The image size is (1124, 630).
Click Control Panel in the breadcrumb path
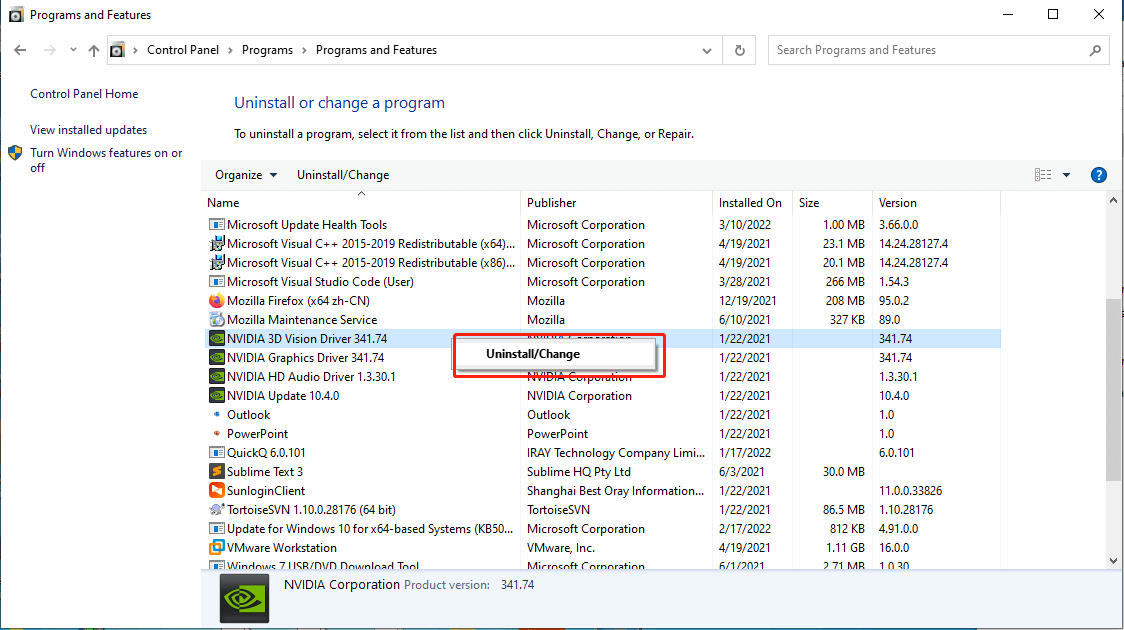pos(183,50)
